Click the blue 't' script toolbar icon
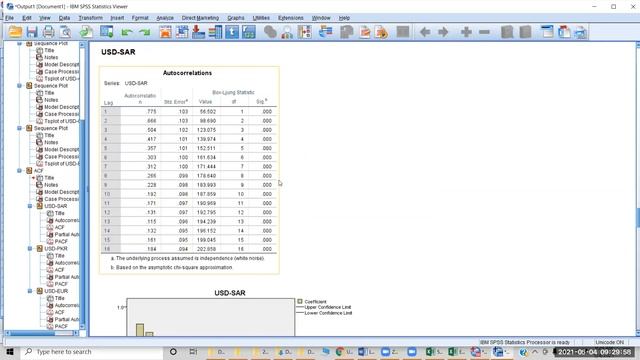This screenshot has height=360, width=640. (232, 32)
